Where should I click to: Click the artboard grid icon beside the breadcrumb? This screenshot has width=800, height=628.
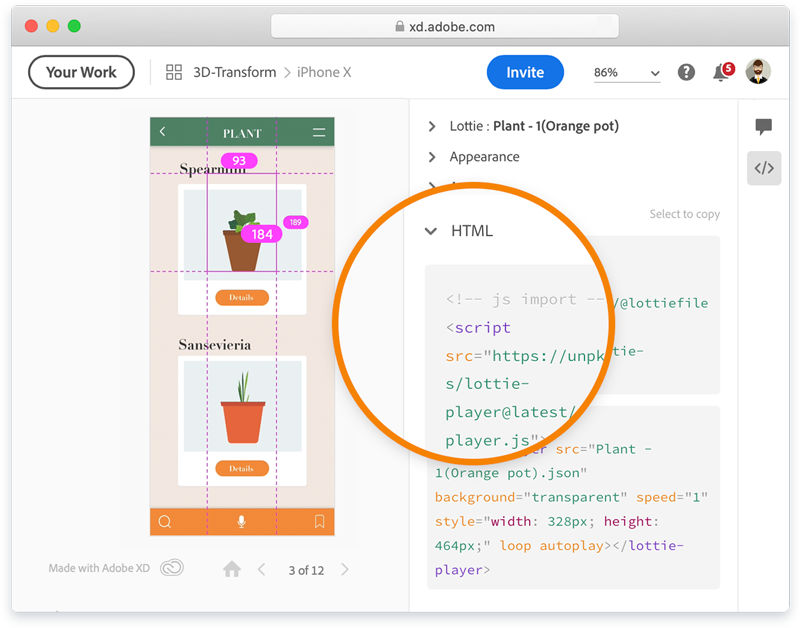pos(173,72)
